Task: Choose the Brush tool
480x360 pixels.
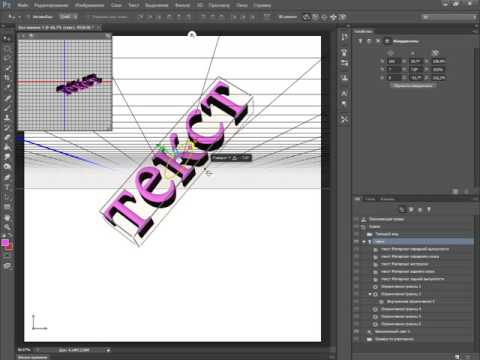Action: 7,107
